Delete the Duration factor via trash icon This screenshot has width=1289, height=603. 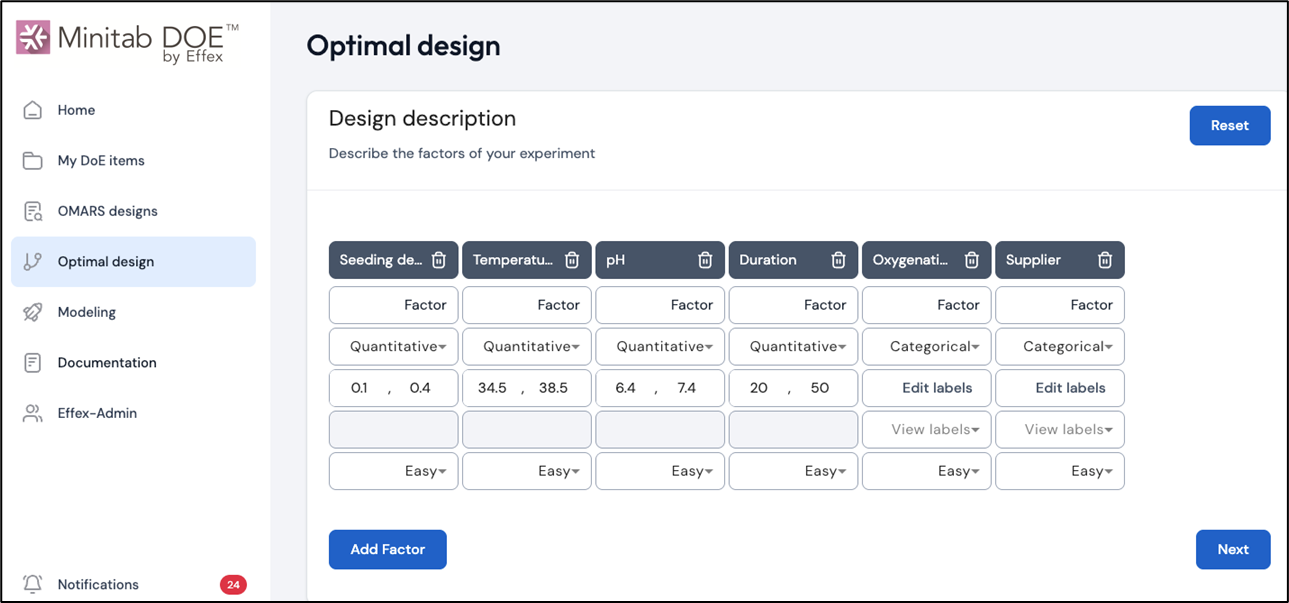(838, 260)
